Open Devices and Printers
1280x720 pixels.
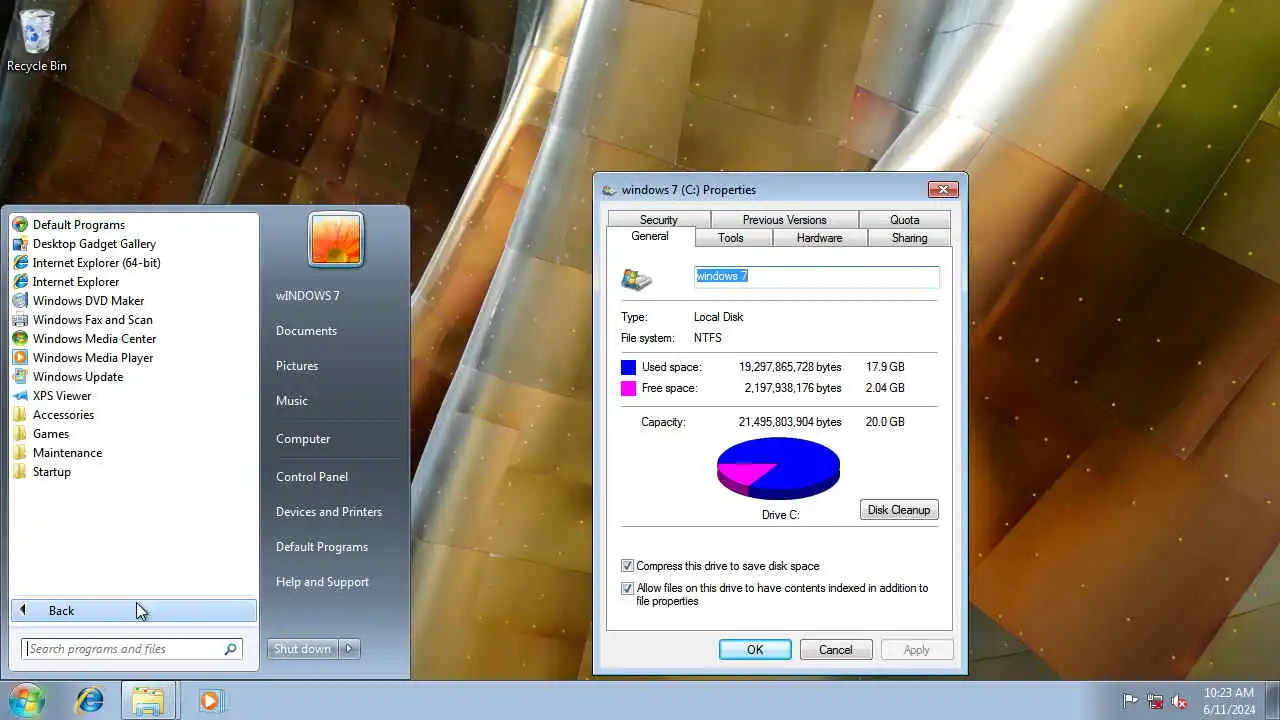(329, 512)
